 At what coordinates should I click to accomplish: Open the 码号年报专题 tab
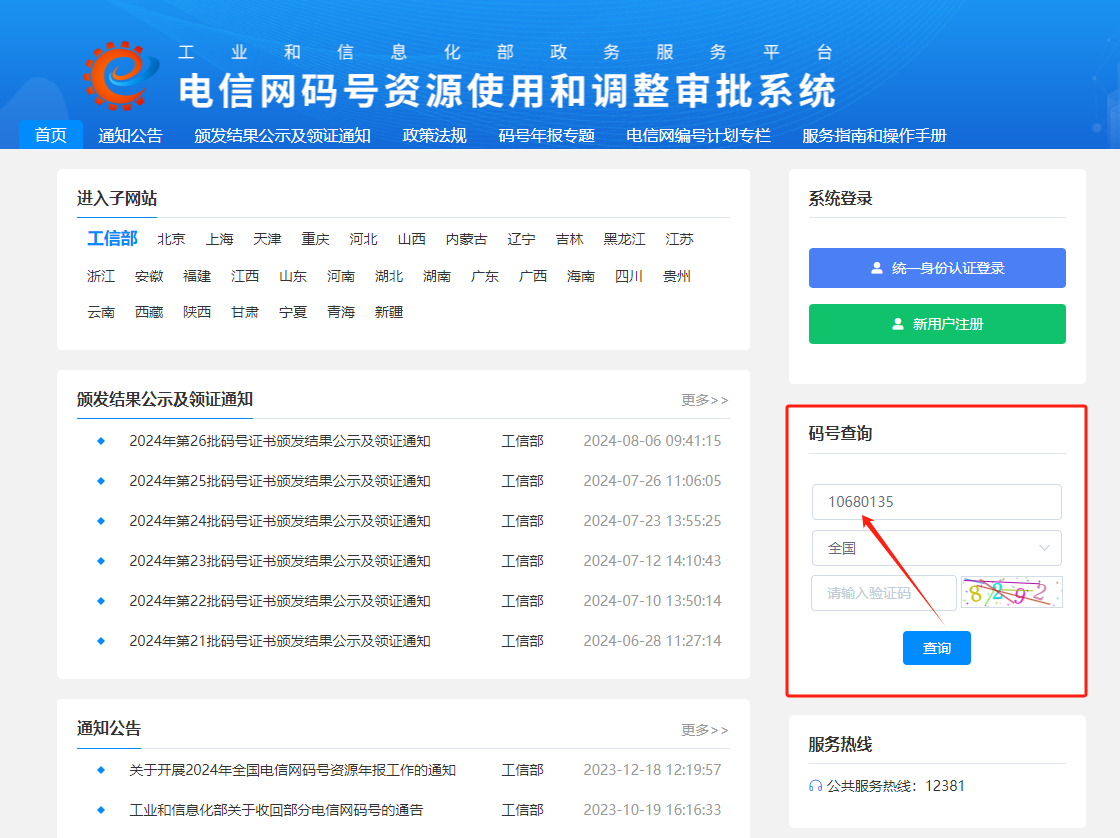546,136
